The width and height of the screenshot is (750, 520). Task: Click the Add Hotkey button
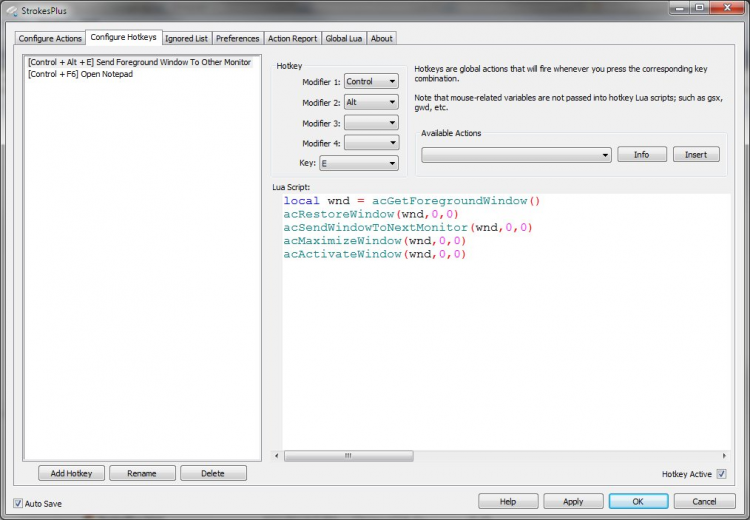tap(71, 473)
